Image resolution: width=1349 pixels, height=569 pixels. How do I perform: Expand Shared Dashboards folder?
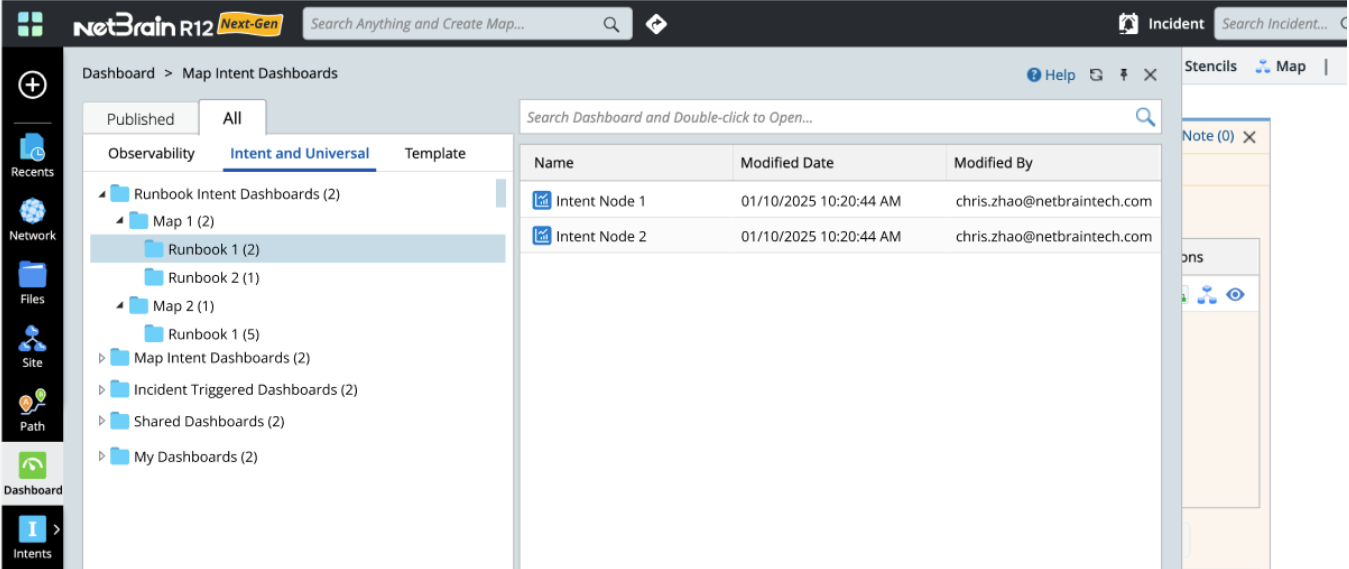(x=102, y=422)
